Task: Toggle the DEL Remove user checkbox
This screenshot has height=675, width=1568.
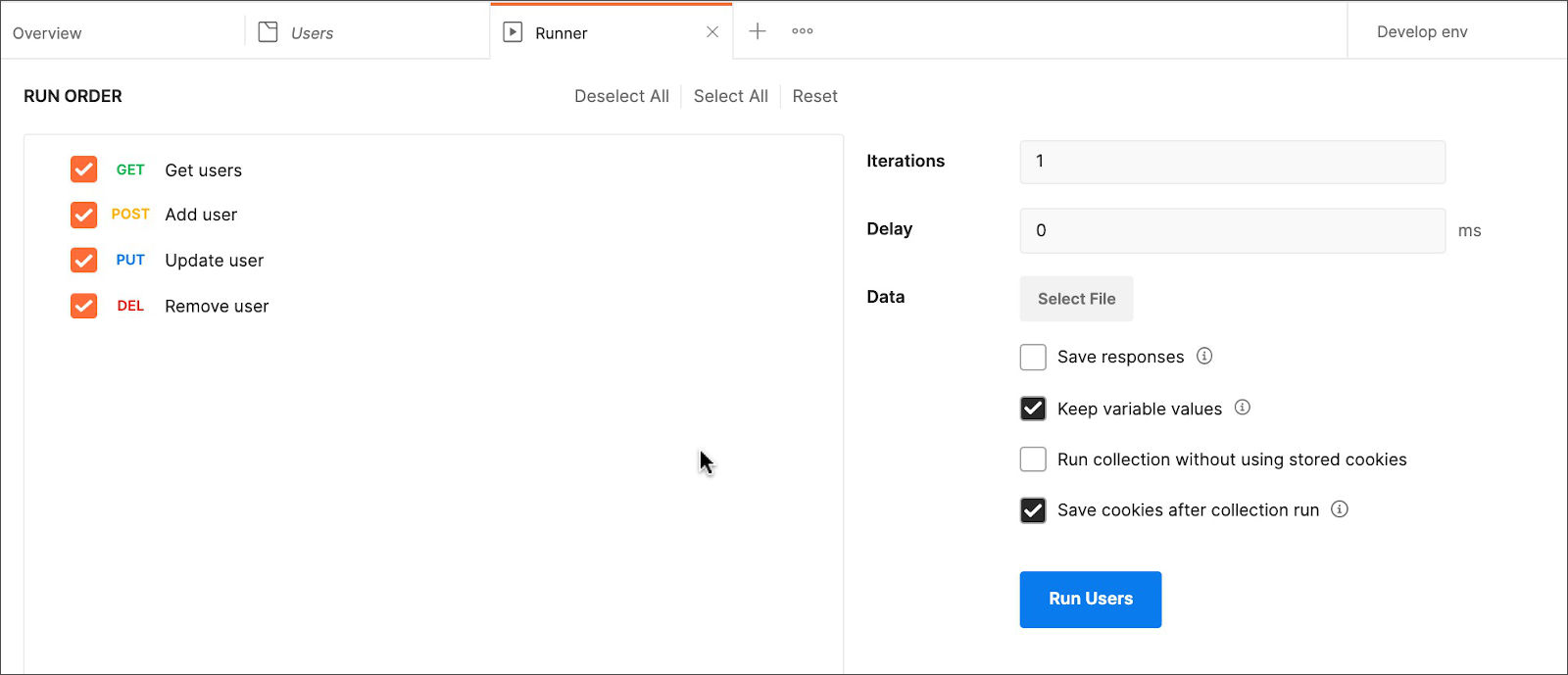Action: [84, 306]
